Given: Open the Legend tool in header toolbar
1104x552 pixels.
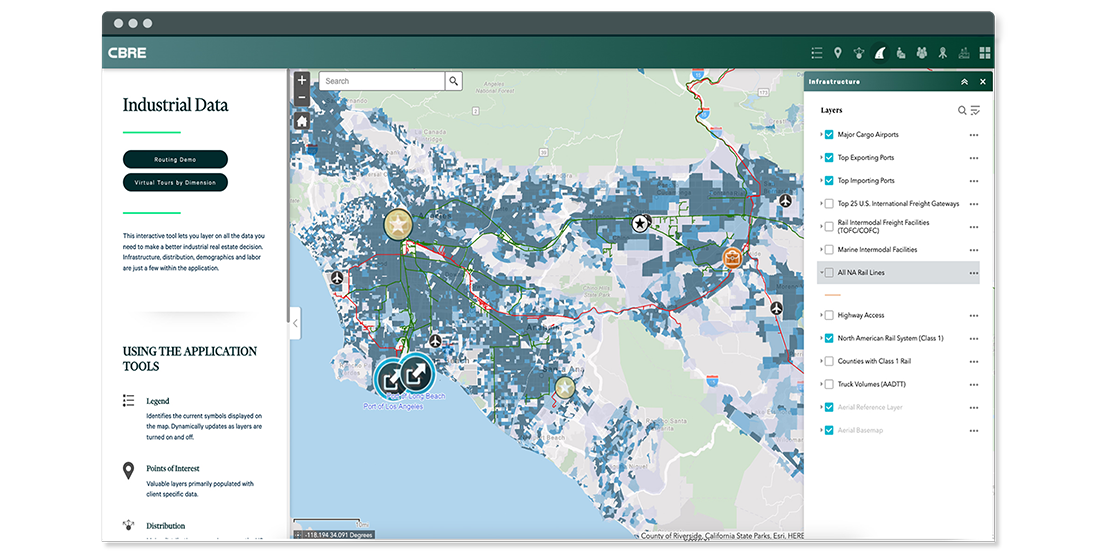Looking at the screenshot, I should click(817, 53).
